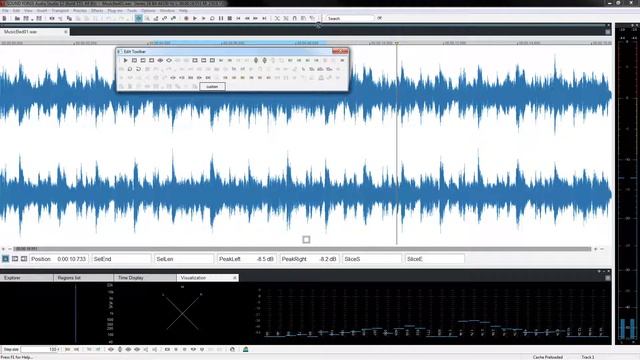Close the MusicBed01.wav file tab
This screenshot has width=640, height=360.
tap(66, 32)
